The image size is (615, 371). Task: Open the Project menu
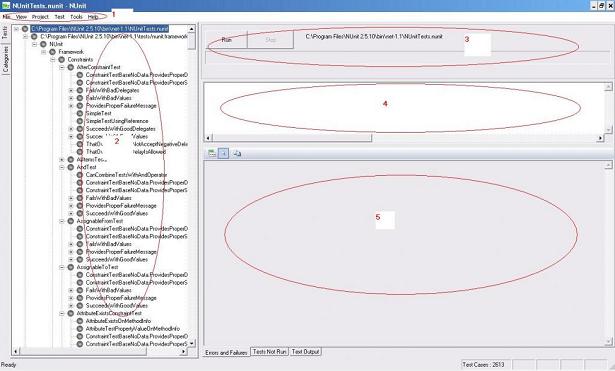point(40,17)
